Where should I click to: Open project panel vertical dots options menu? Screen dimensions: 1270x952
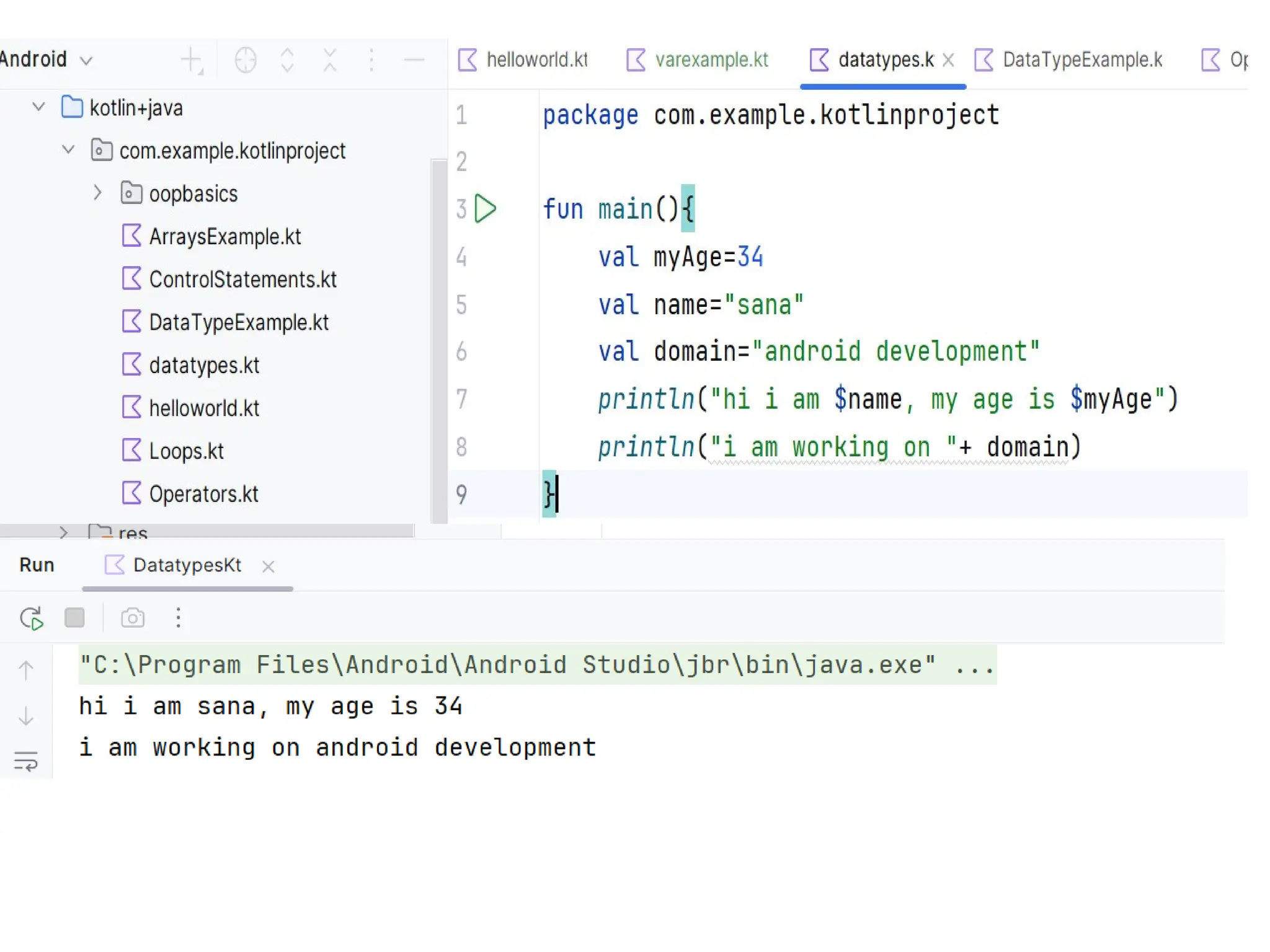(371, 60)
